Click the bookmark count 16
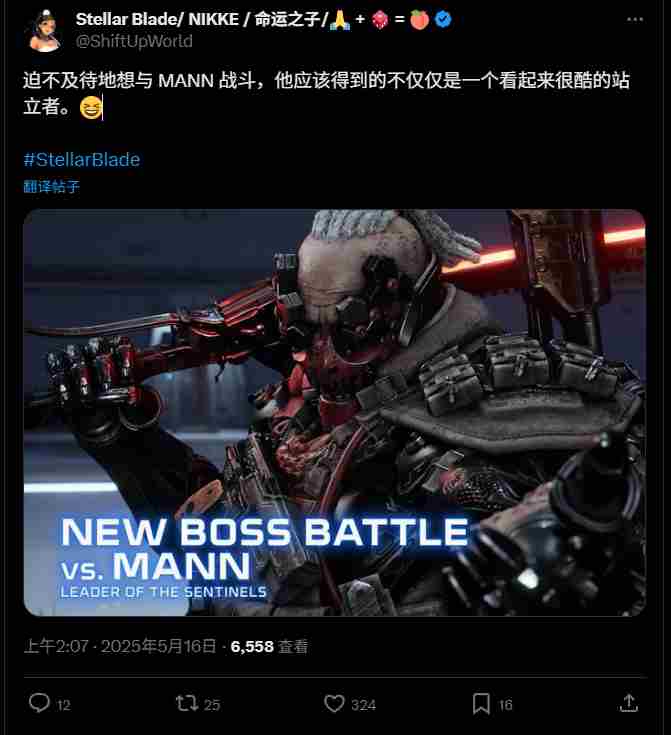Image resolution: width=671 pixels, height=735 pixels. tap(505, 705)
